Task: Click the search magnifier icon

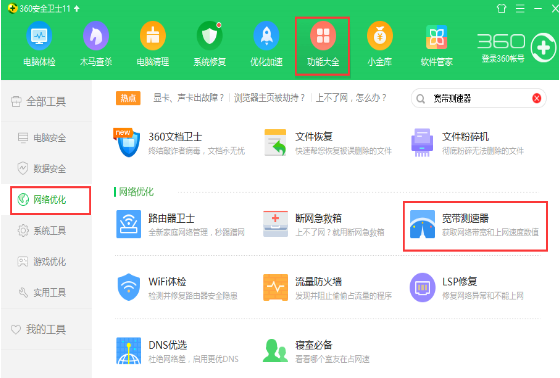Action: tap(421, 99)
